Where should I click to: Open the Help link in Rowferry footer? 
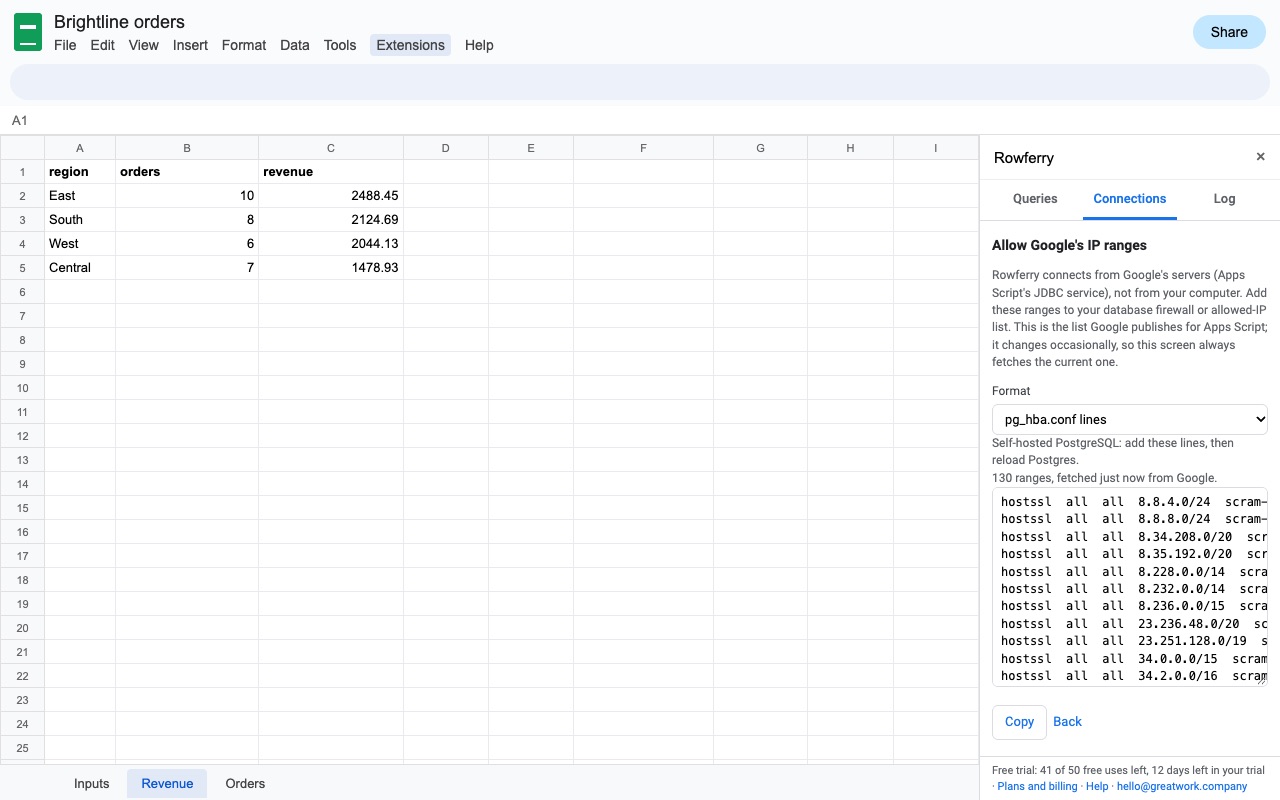point(1097,787)
